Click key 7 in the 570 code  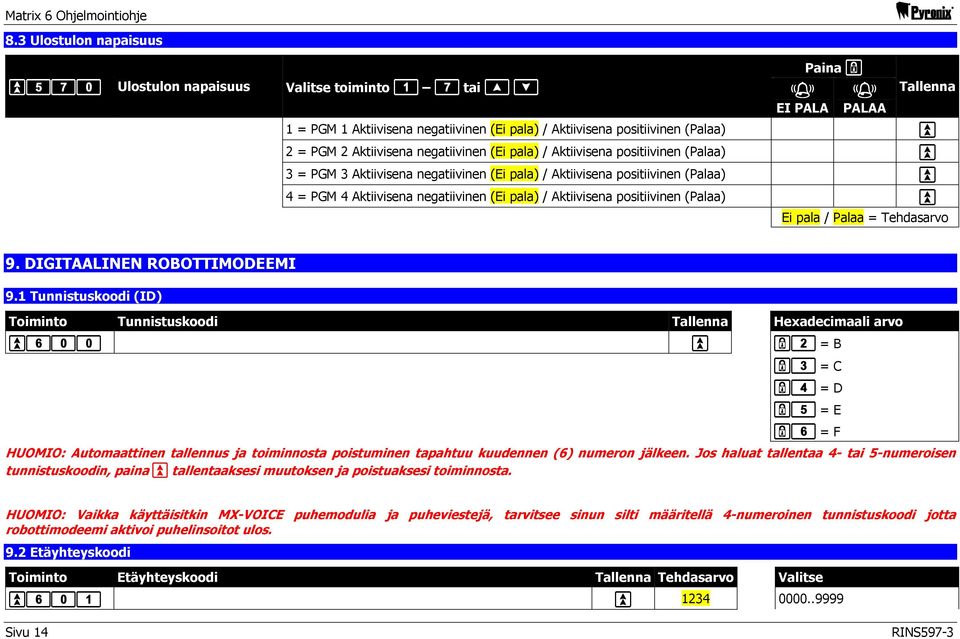(63, 87)
